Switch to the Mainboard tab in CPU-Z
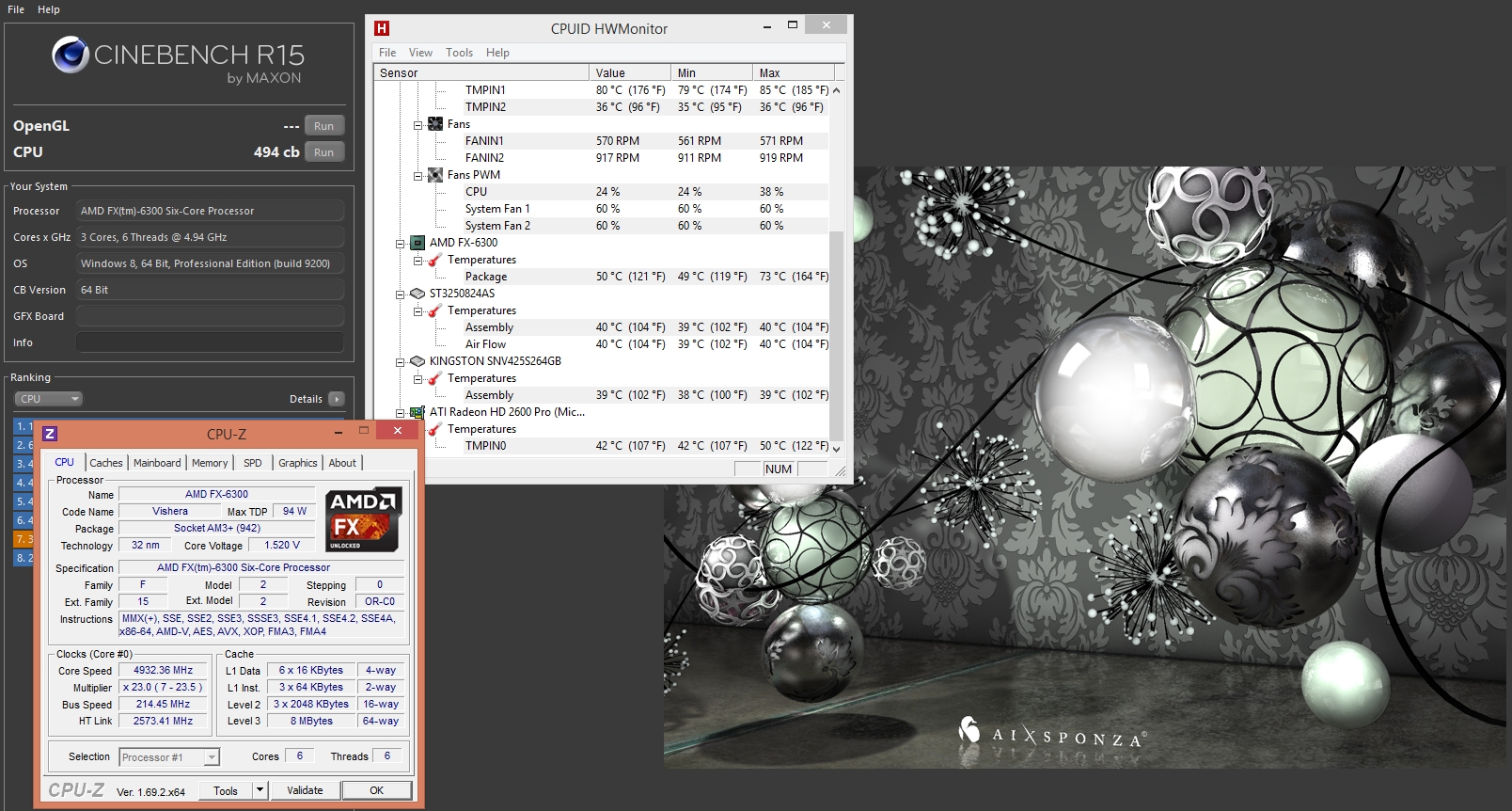This screenshot has width=1512, height=811. coord(157,463)
